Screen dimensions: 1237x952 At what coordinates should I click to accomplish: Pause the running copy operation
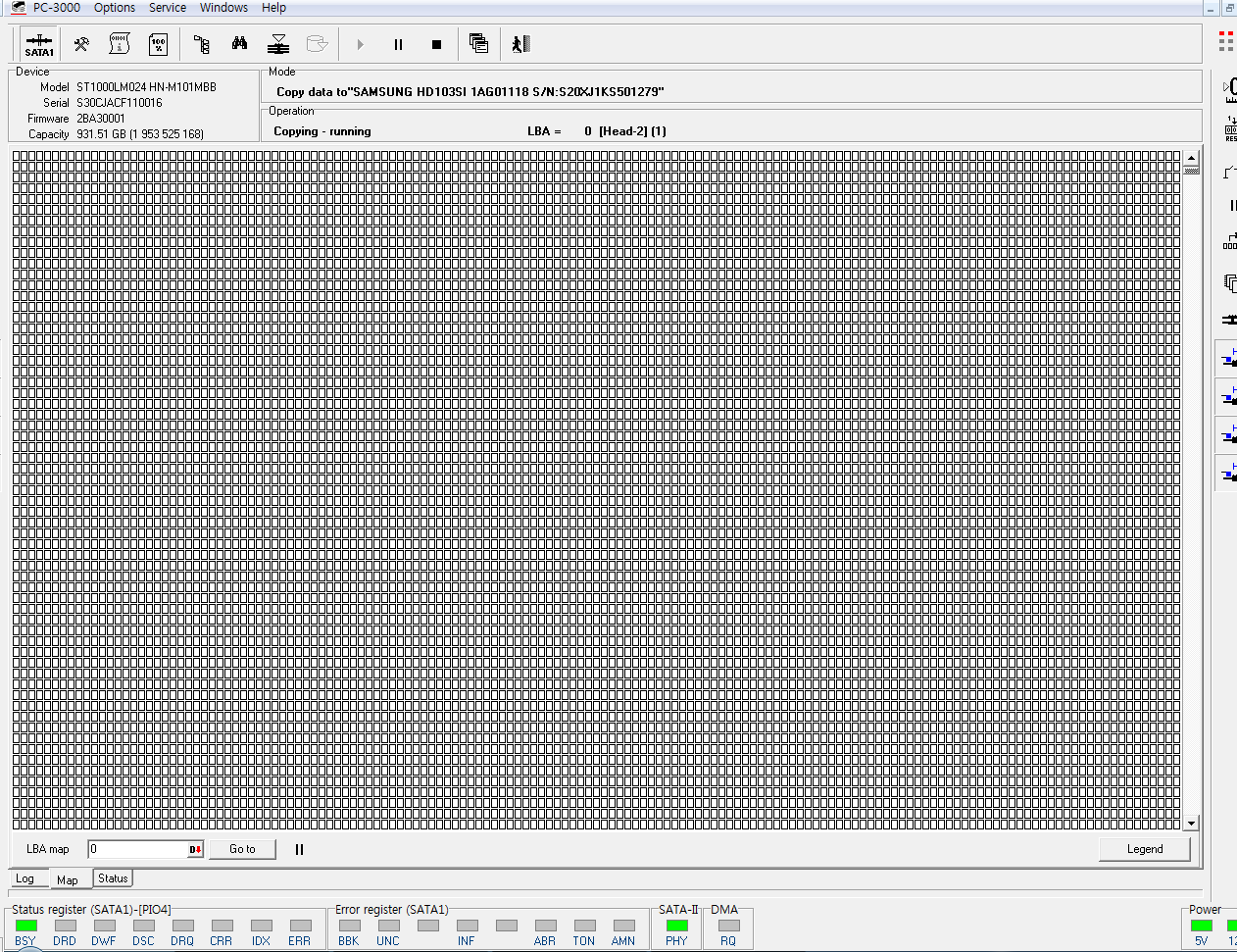pyautogui.click(x=398, y=44)
